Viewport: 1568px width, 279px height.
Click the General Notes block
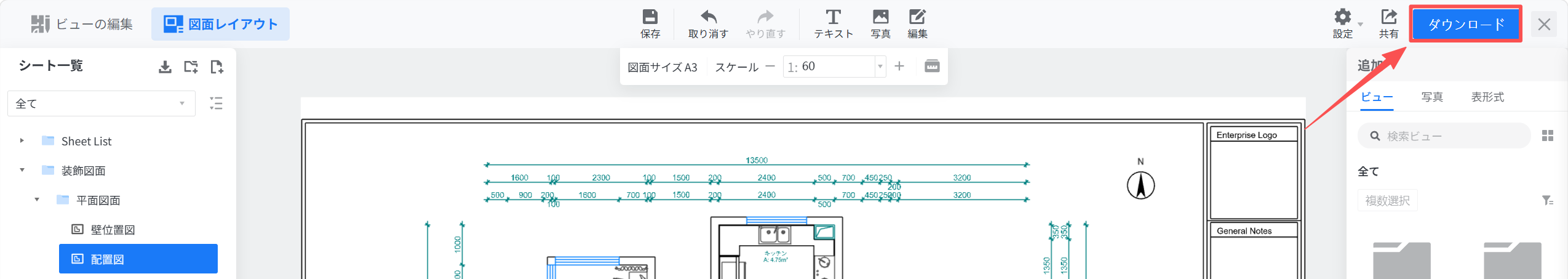(1253, 249)
